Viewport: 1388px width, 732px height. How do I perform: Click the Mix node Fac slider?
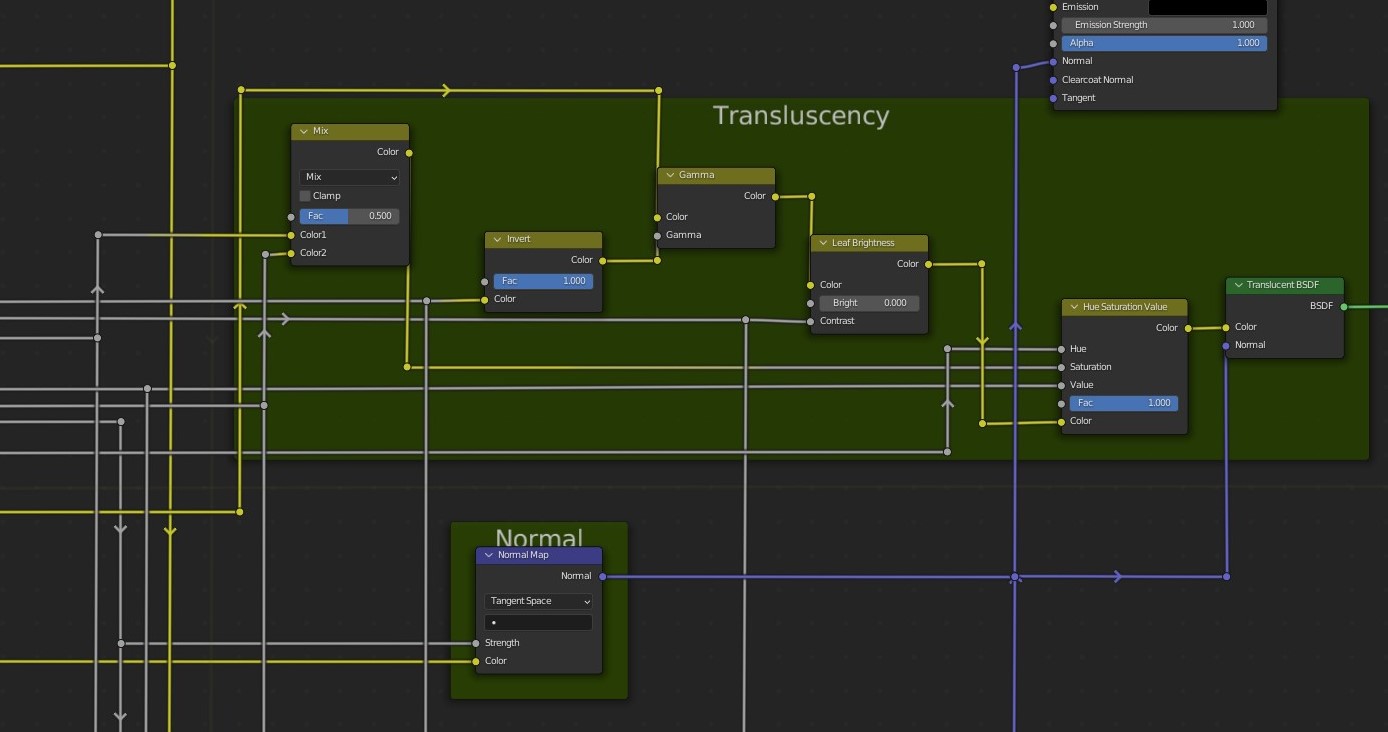[349, 216]
